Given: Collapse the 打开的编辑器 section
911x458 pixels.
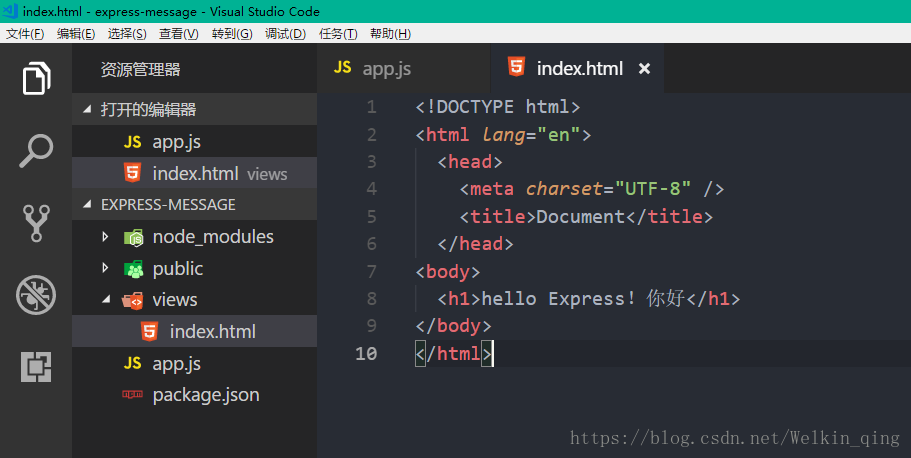Looking at the screenshot, I should point(87,109).
